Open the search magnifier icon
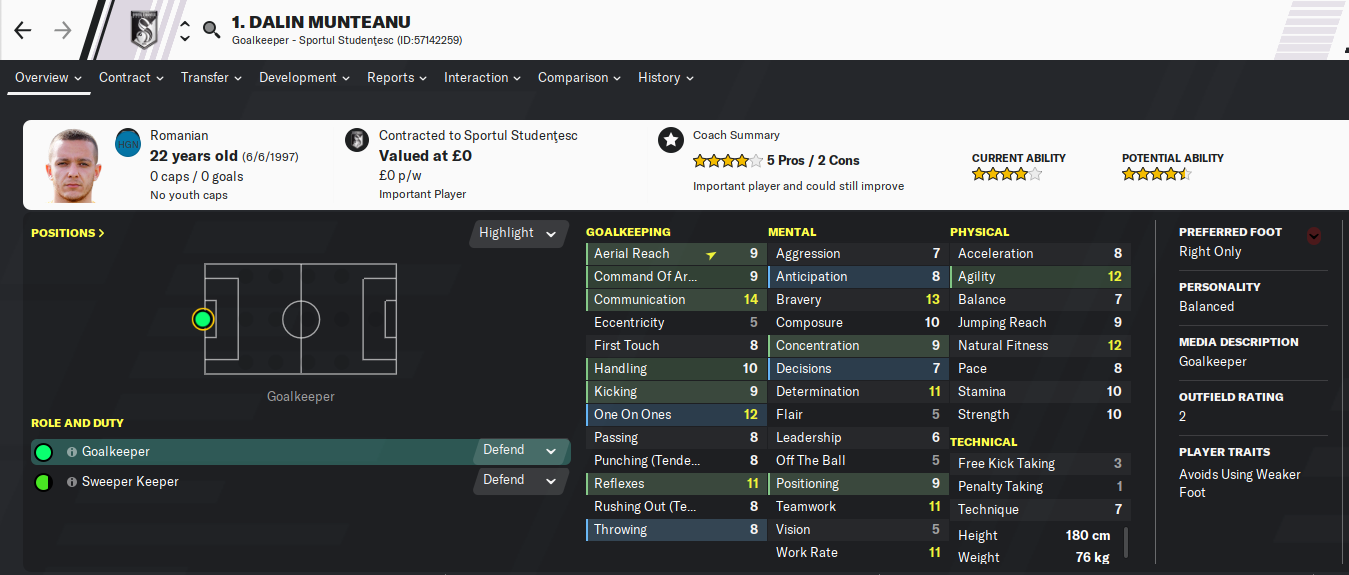 (211, 29)
